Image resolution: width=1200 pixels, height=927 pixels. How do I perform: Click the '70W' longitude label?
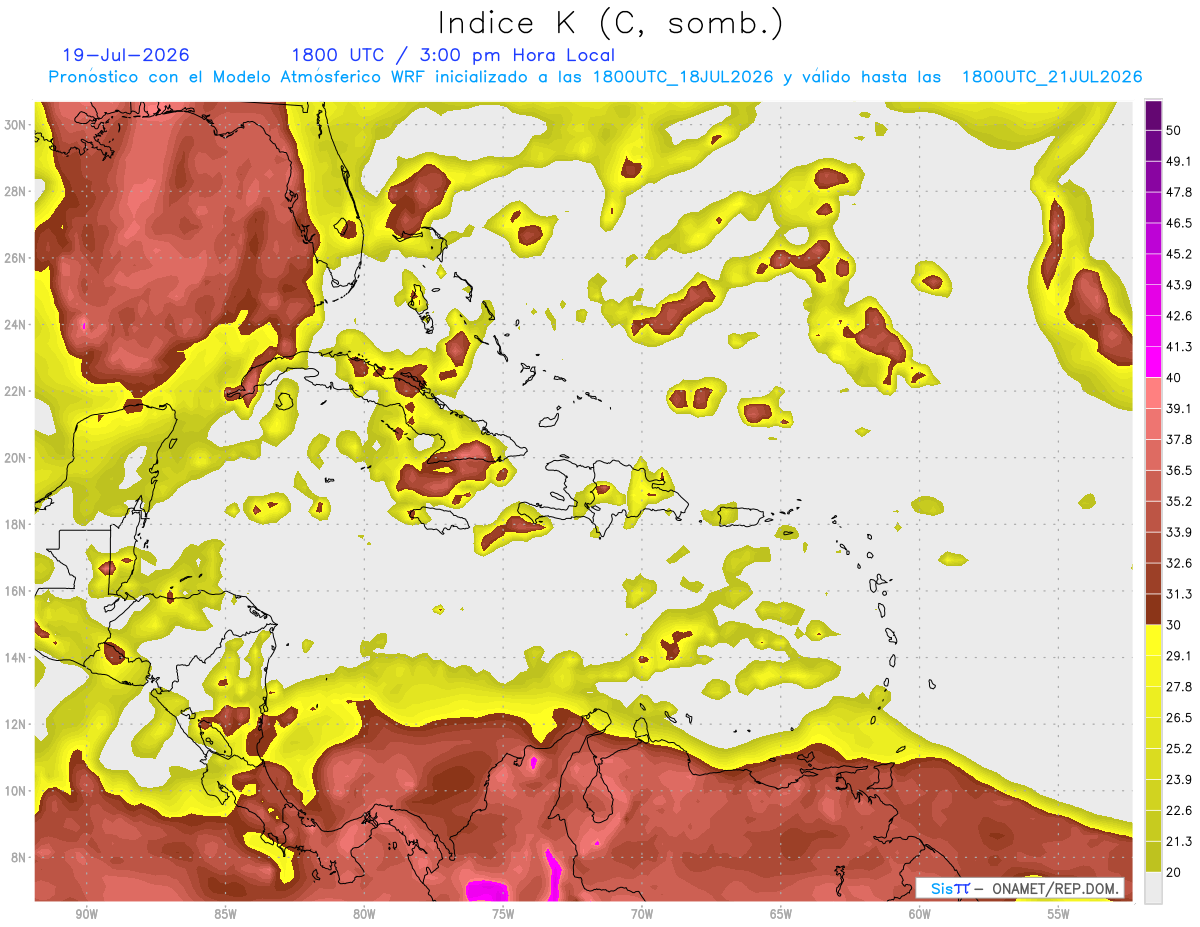coord(642,914)
